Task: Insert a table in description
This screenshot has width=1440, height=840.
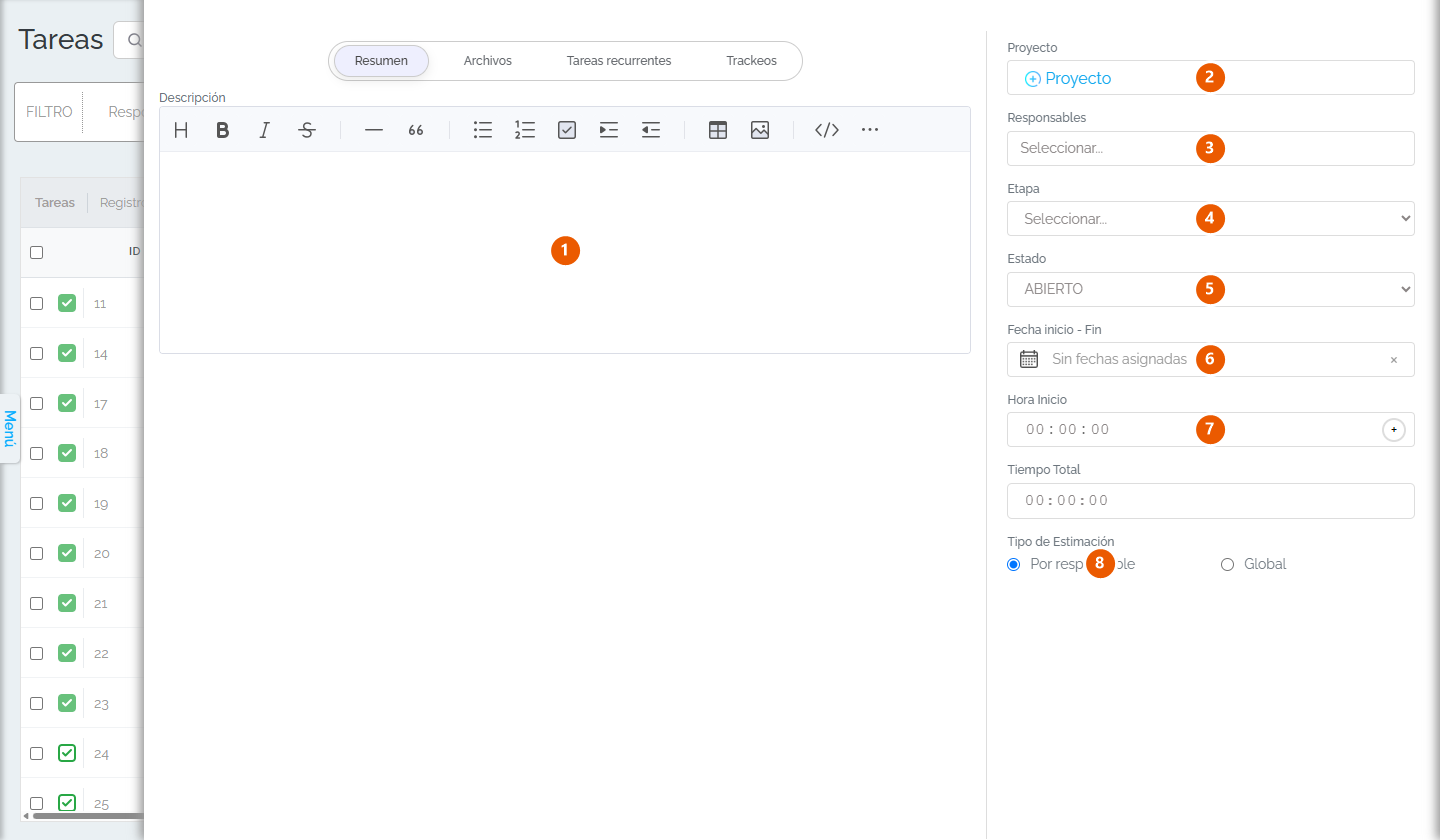Action: pyautogui.click(x=718, y=130)
